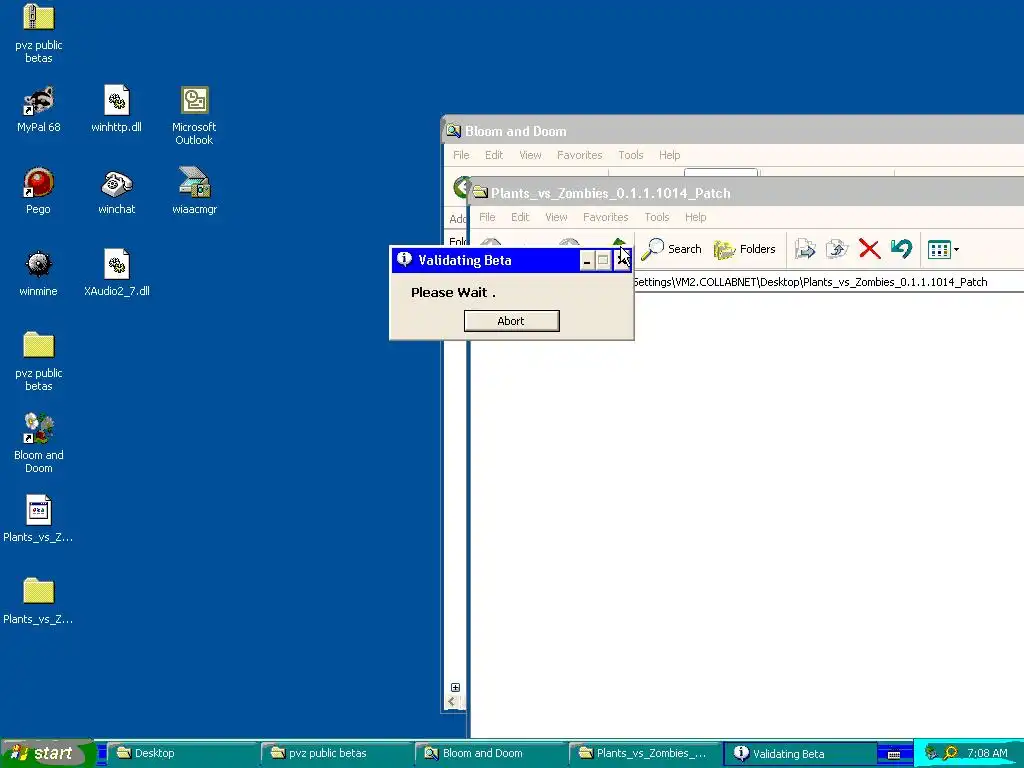Image resolution: width=1024 pixels, height=768 pixels.
Task: Abort the Validating Beta process
Action: [x=511, y=321]
